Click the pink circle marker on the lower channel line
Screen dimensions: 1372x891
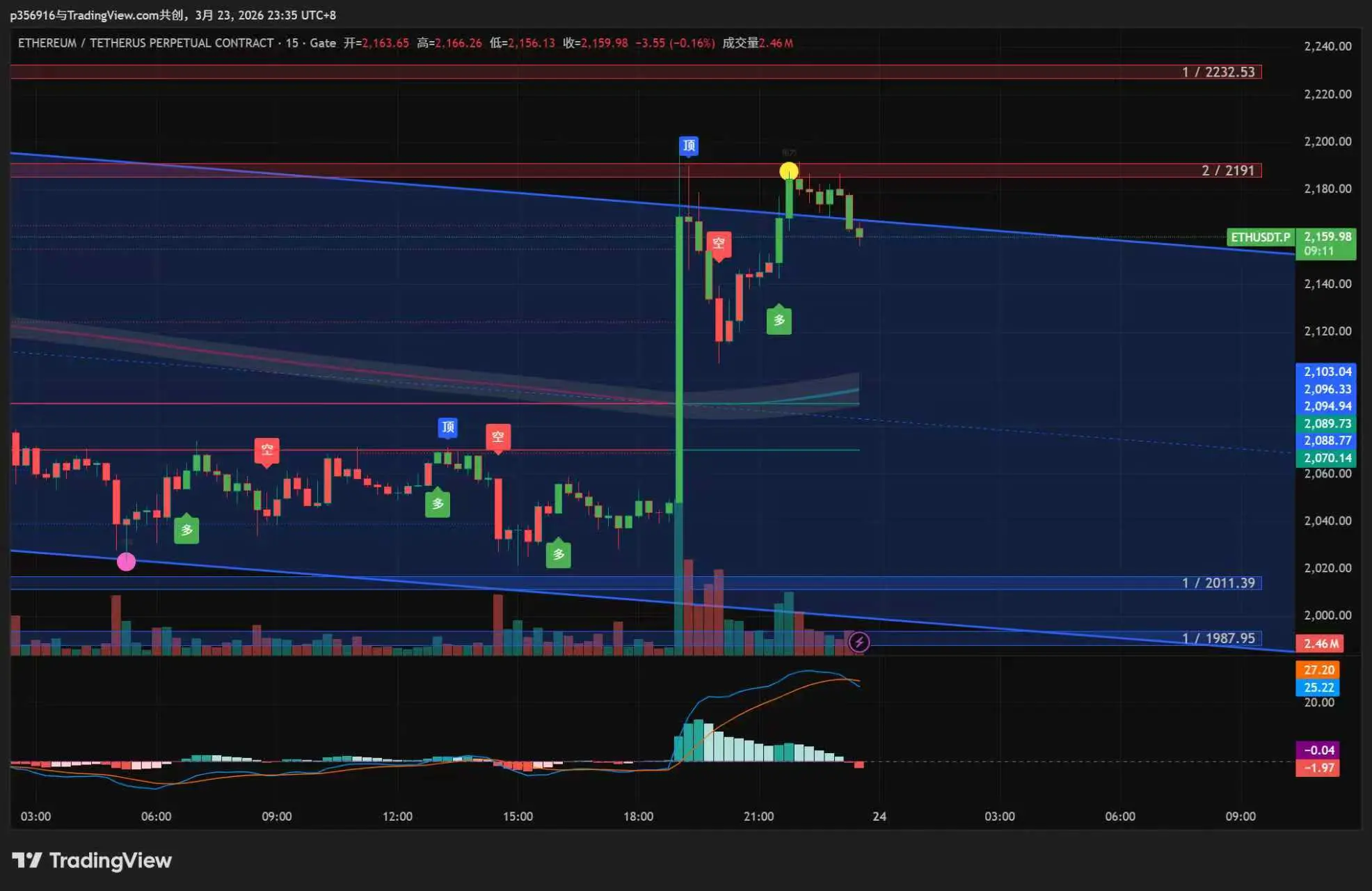point(126,562)
